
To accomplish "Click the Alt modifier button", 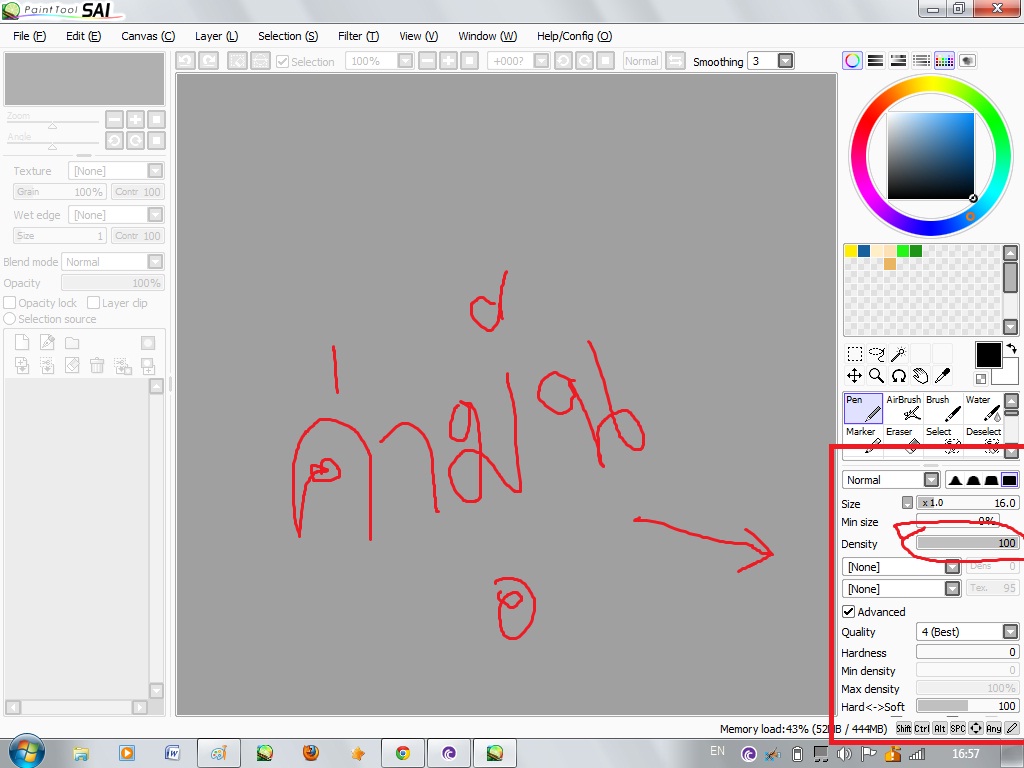I will tap(940, 728).
